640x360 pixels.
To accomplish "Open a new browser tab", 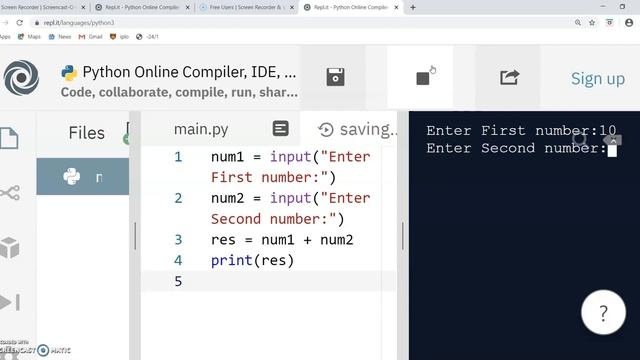I will pyautogui.click(x=413, y=7).
